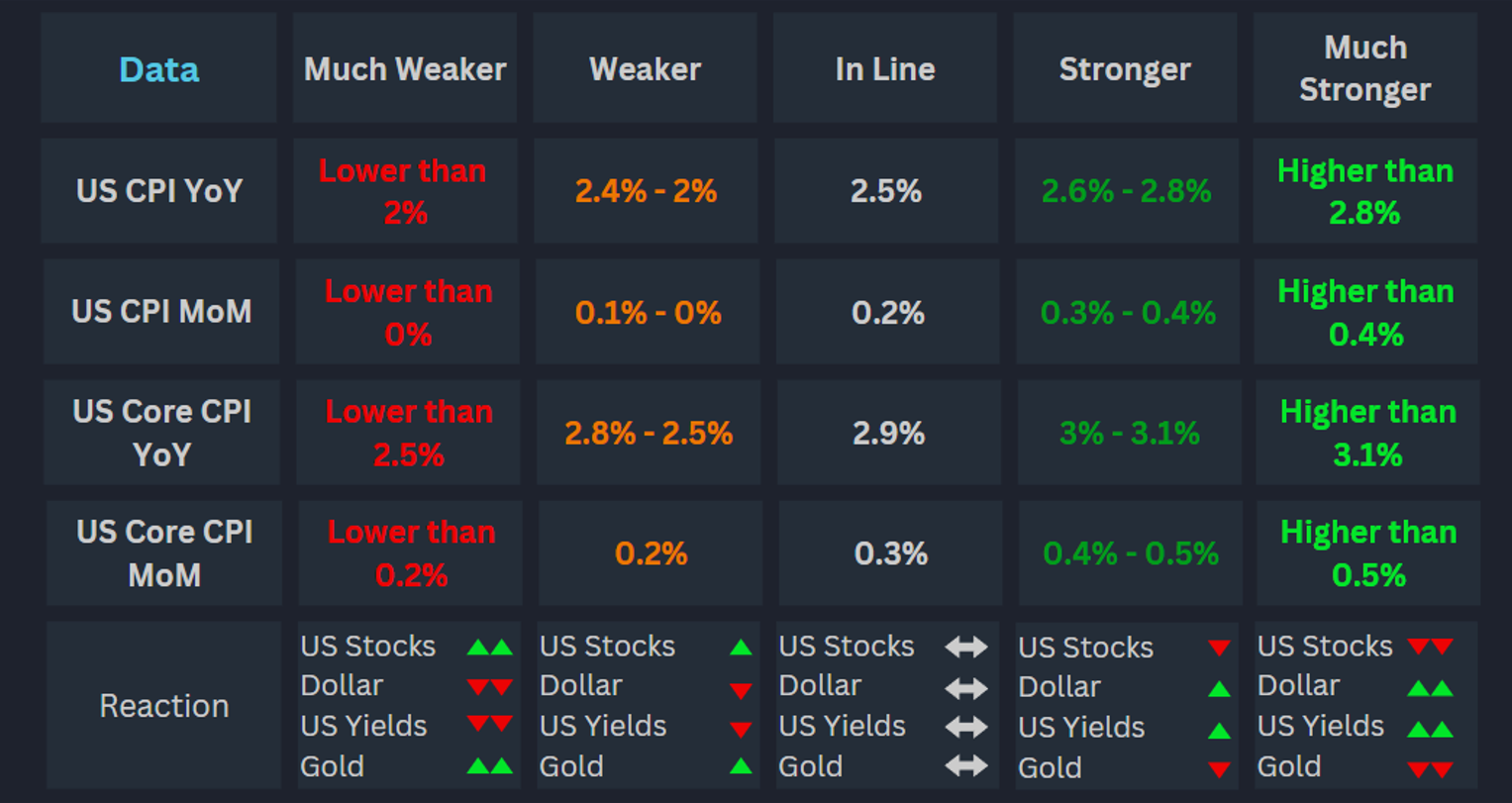The image size is (1512, 803).
Task: Click the green up arrow beside Stronger Dollar
Action: pyautogui.click(x=1219, y=689)
